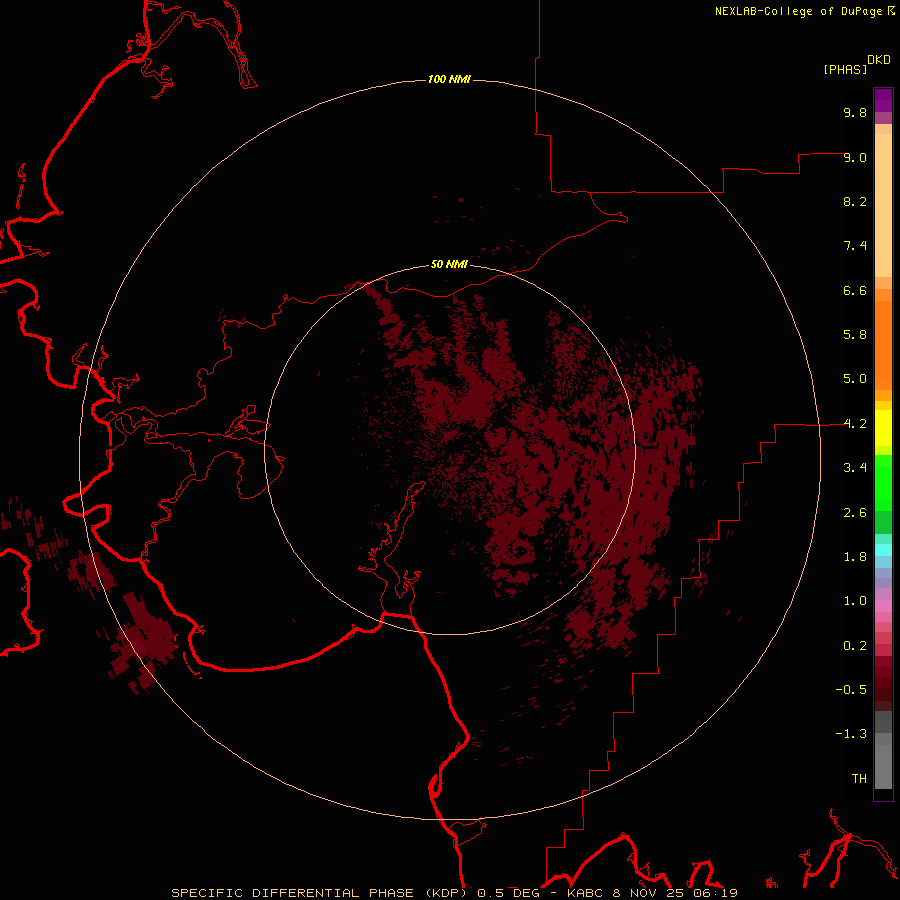Click the SPECIFIC DIFFERENTIAL PHASE (KDP) title text

pos(319,893)
